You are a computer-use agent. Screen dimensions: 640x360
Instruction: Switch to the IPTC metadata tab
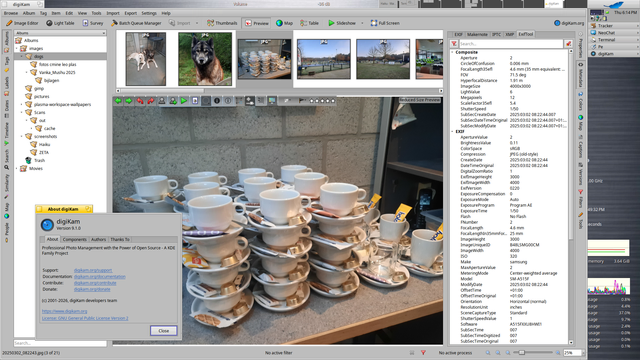(496, 34)
